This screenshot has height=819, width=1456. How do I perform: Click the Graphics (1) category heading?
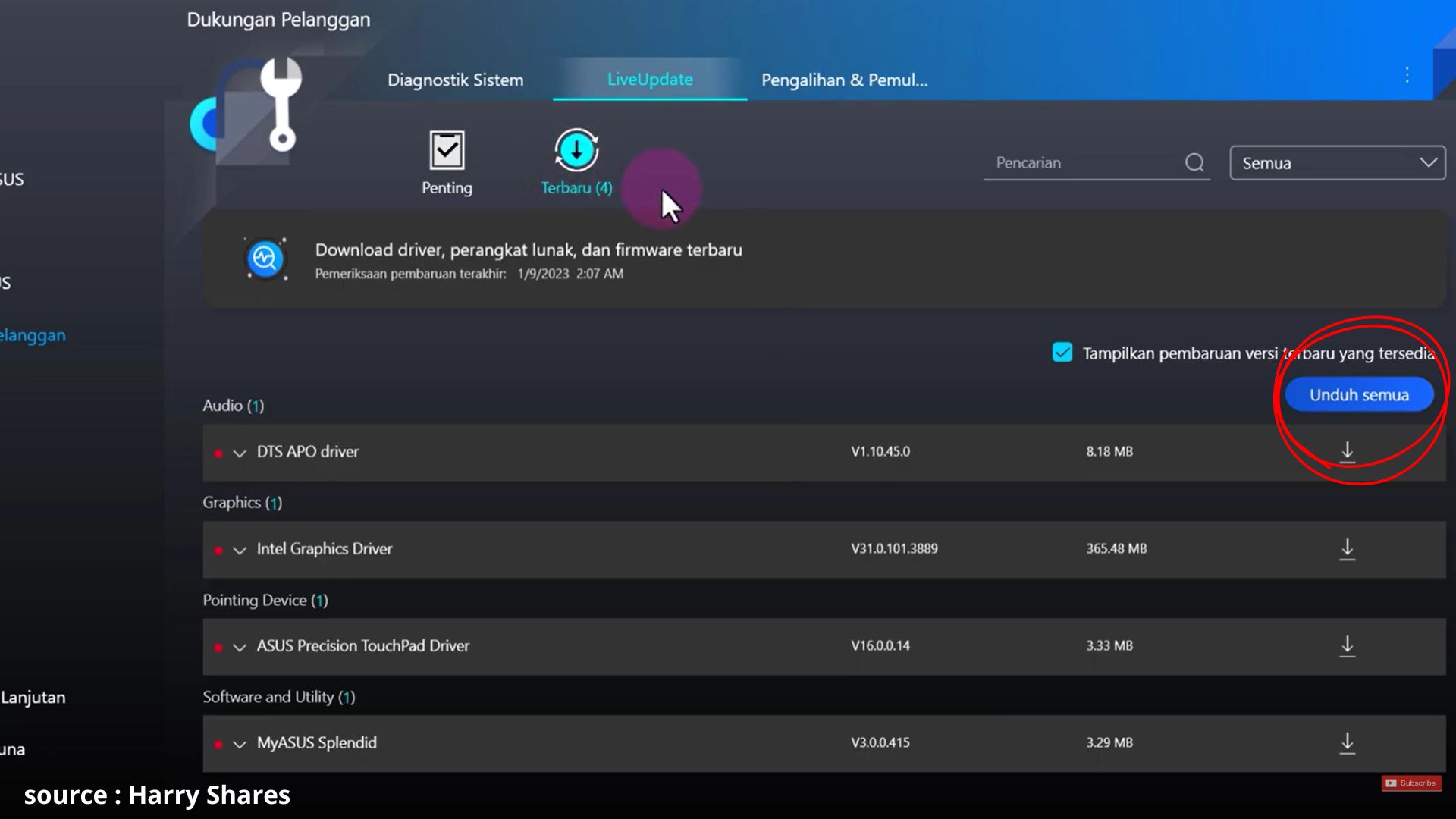point(242,503)
